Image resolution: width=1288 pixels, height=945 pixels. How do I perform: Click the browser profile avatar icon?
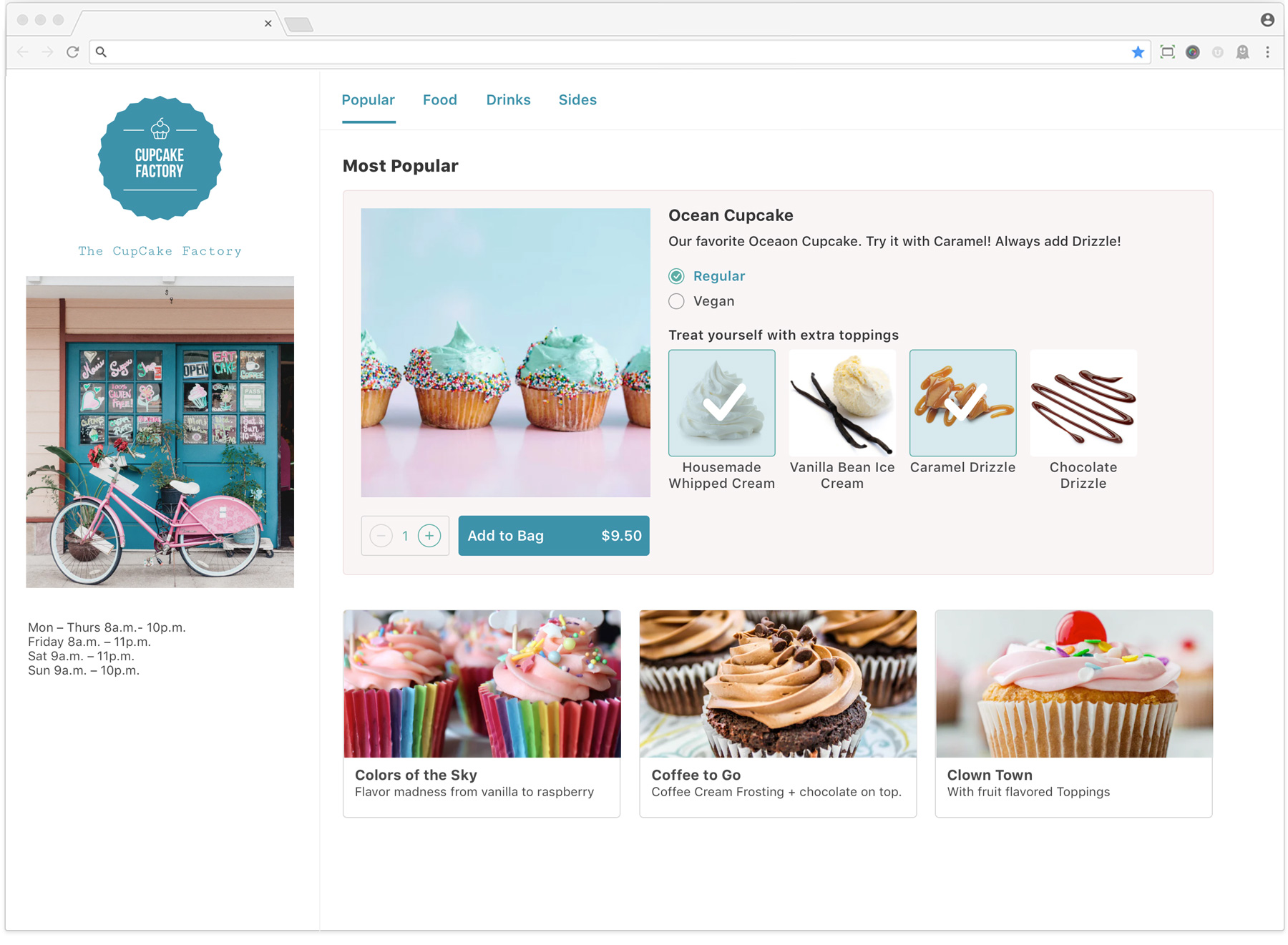click(x=1267, y=20)
